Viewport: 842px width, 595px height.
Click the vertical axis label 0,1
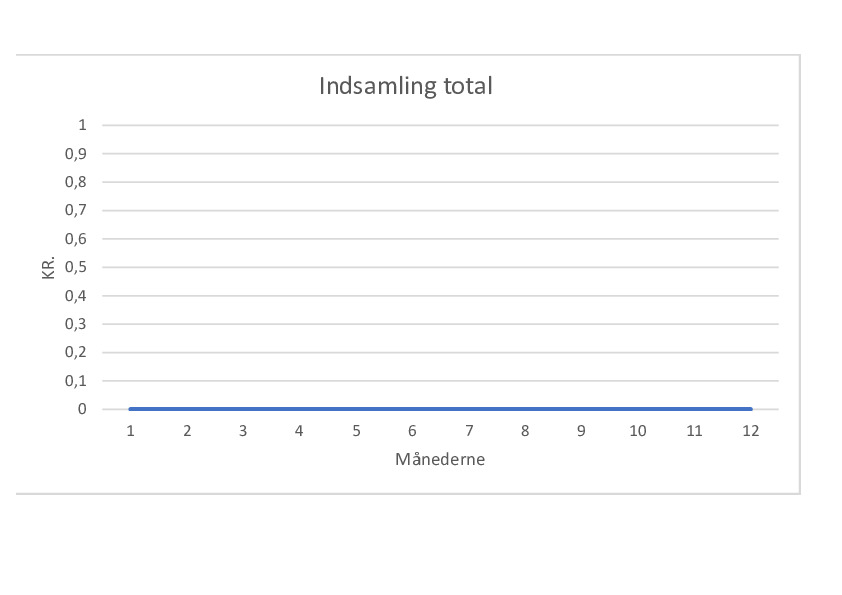click(76, 381)
